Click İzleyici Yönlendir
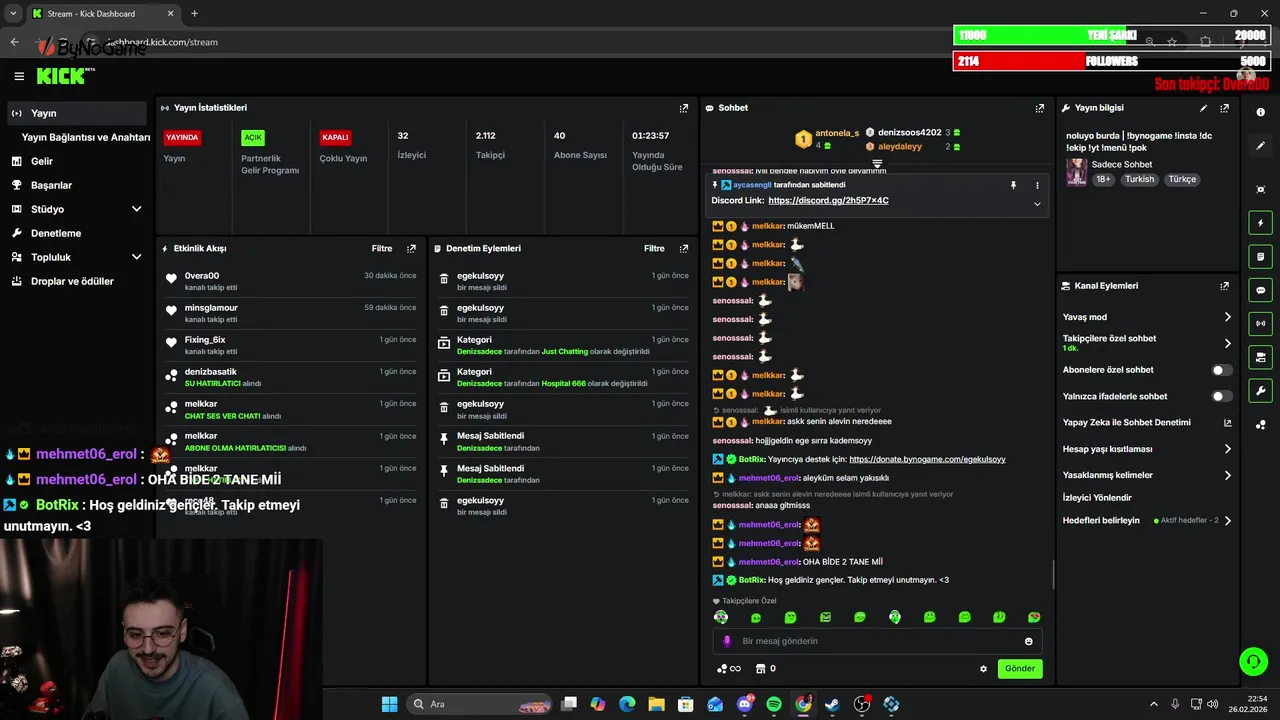 click(x=1097, y=498)
